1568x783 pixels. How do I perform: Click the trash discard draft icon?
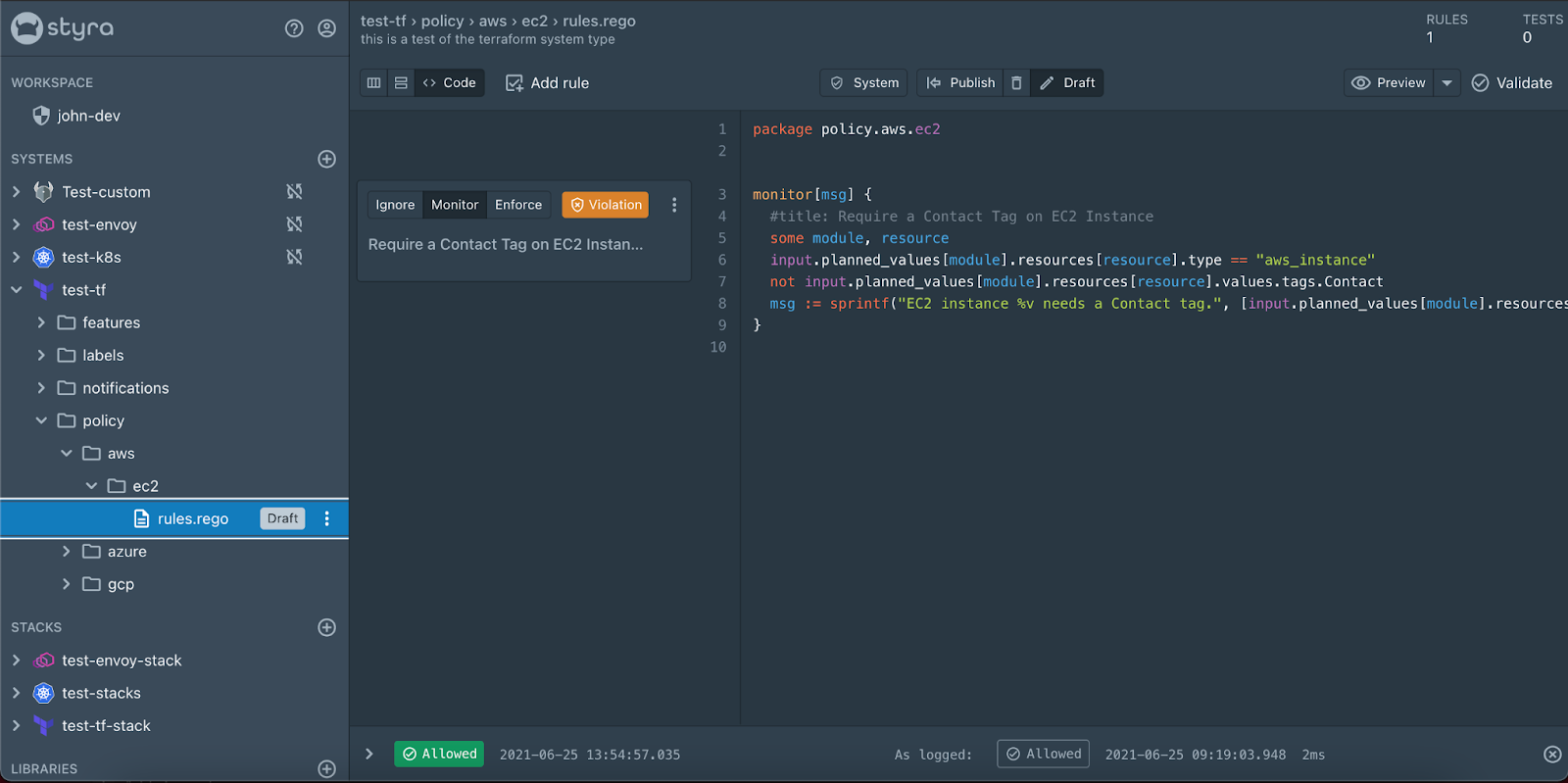click(1016, 83)
